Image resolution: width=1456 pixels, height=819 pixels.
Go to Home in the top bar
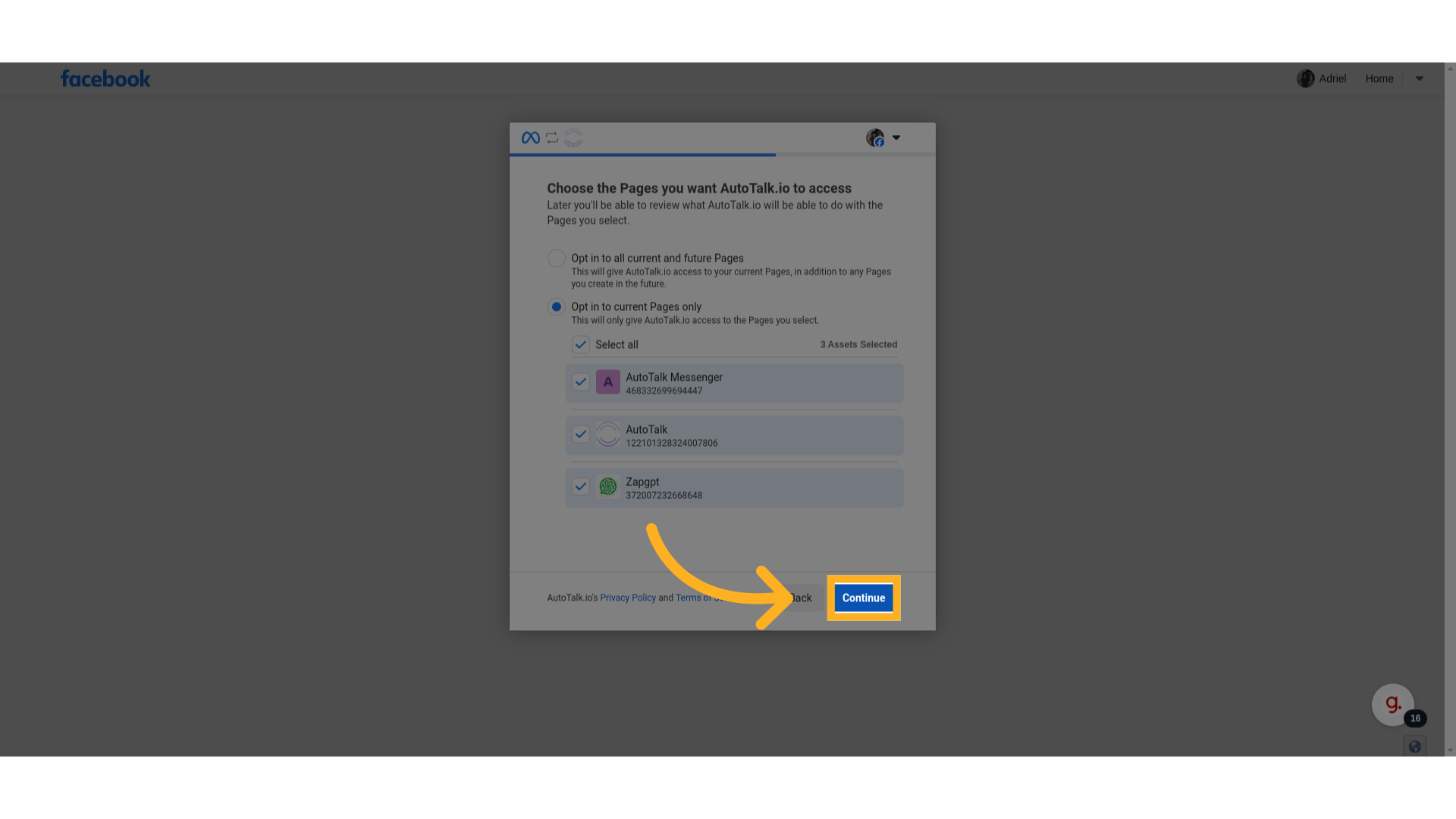(1379, 79)
